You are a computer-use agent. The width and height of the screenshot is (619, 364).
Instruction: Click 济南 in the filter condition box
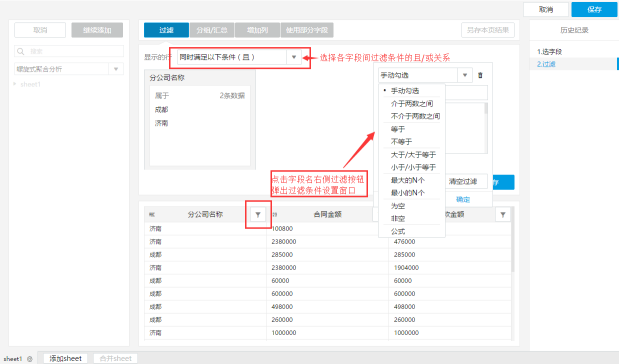[x=161, y=123]
